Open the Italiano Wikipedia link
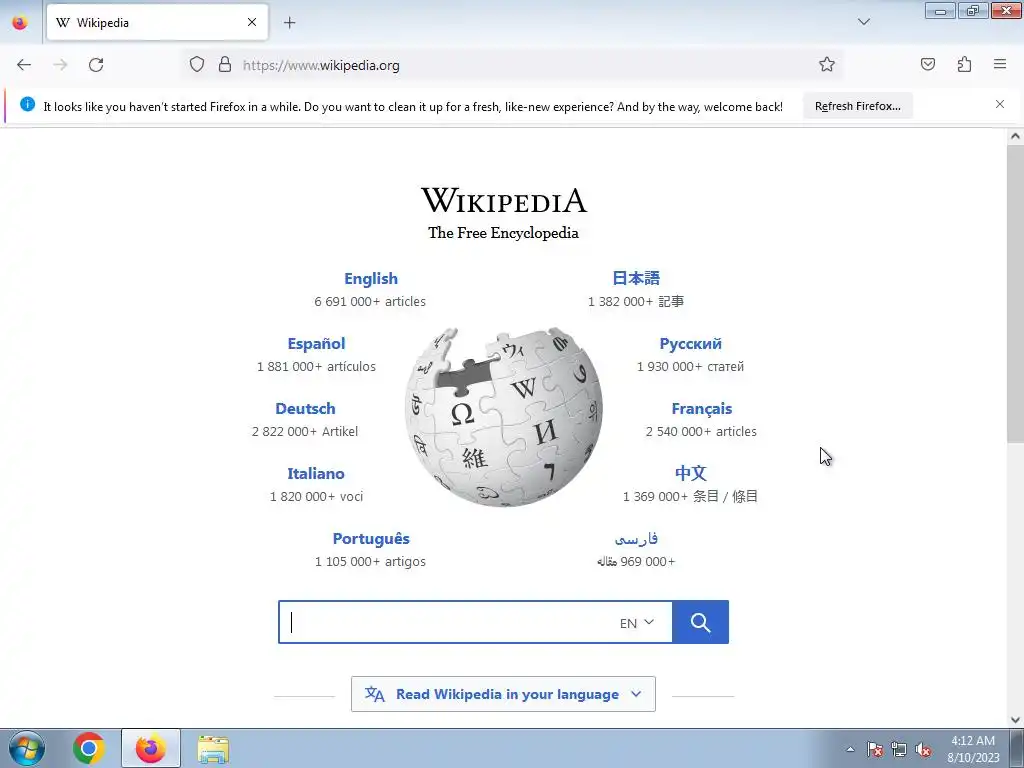The height and width of the screenshot is (768, 1024). tap(316, 473)
